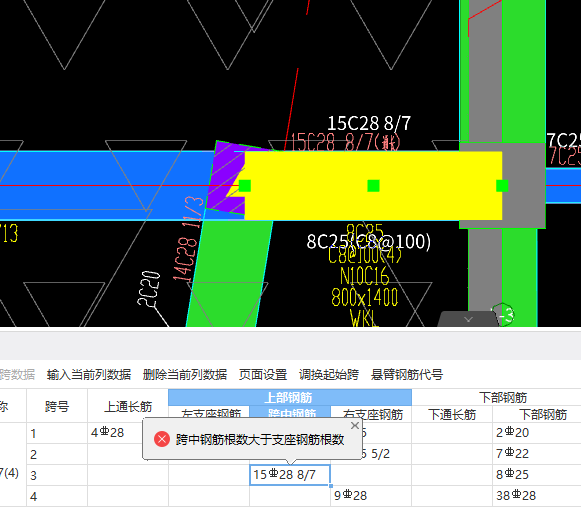Click 下通长筋 column header

[452, 414]
